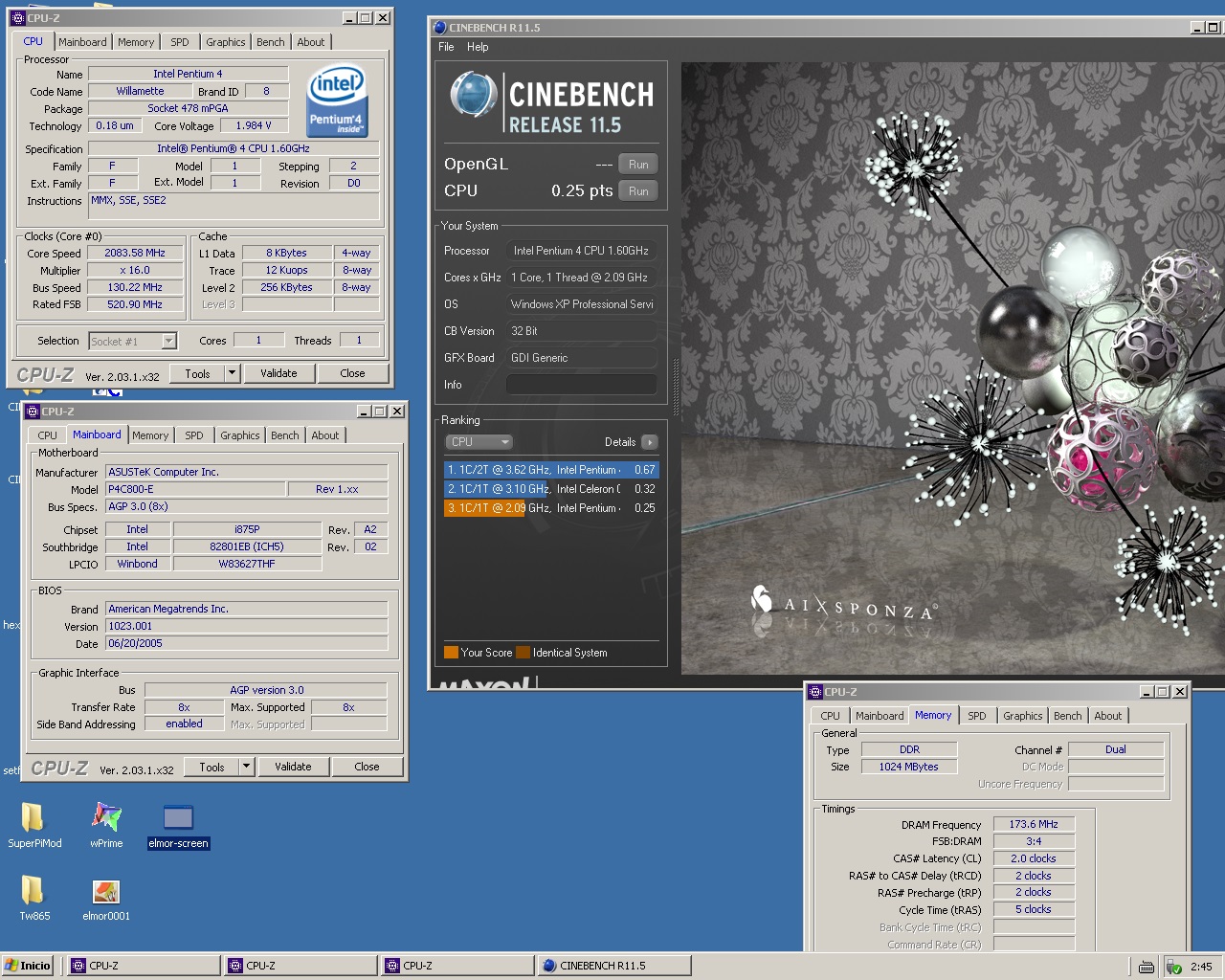Viewport: 1225px width, 980px height.
Task: Select ranking row 1C/2T @ 3.62 GHz
Action: pyautogui.click(x=551, y=470)
